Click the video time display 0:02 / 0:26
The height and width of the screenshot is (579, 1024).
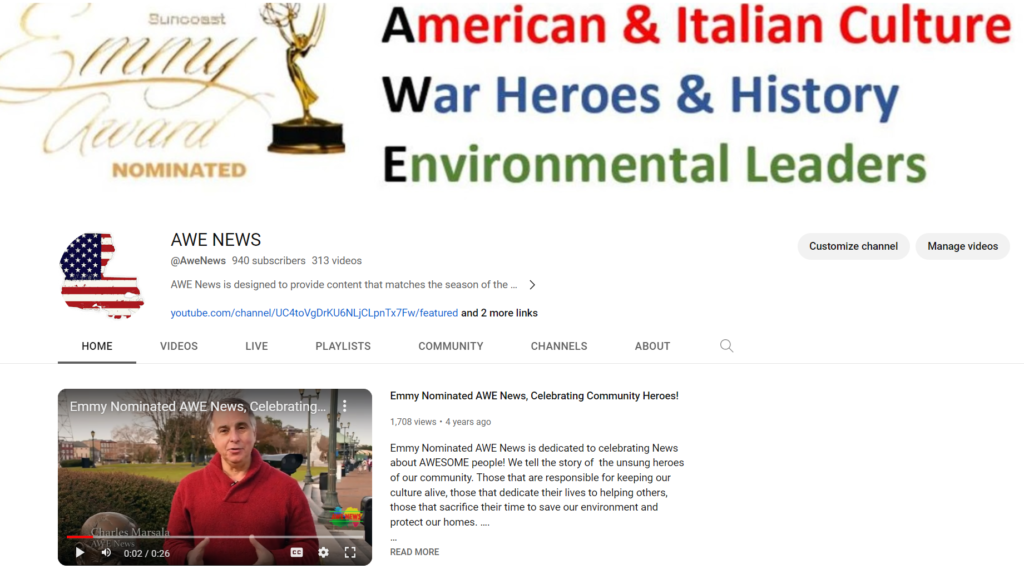coord(147,554)
